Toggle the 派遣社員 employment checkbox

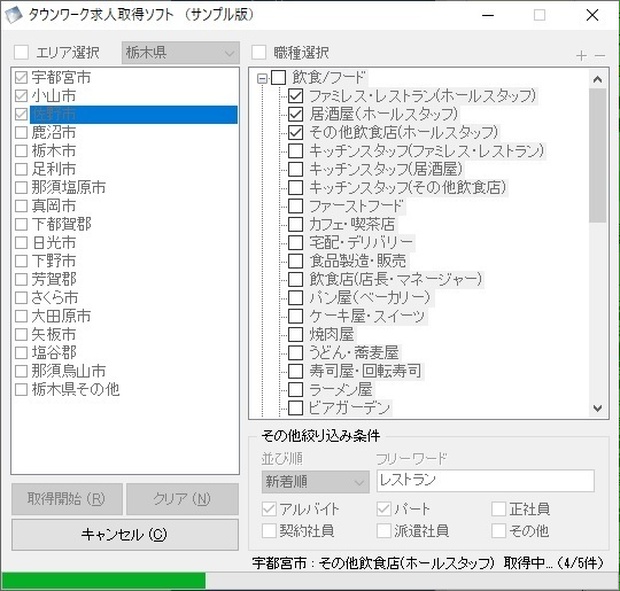click(x=384, y=531)
